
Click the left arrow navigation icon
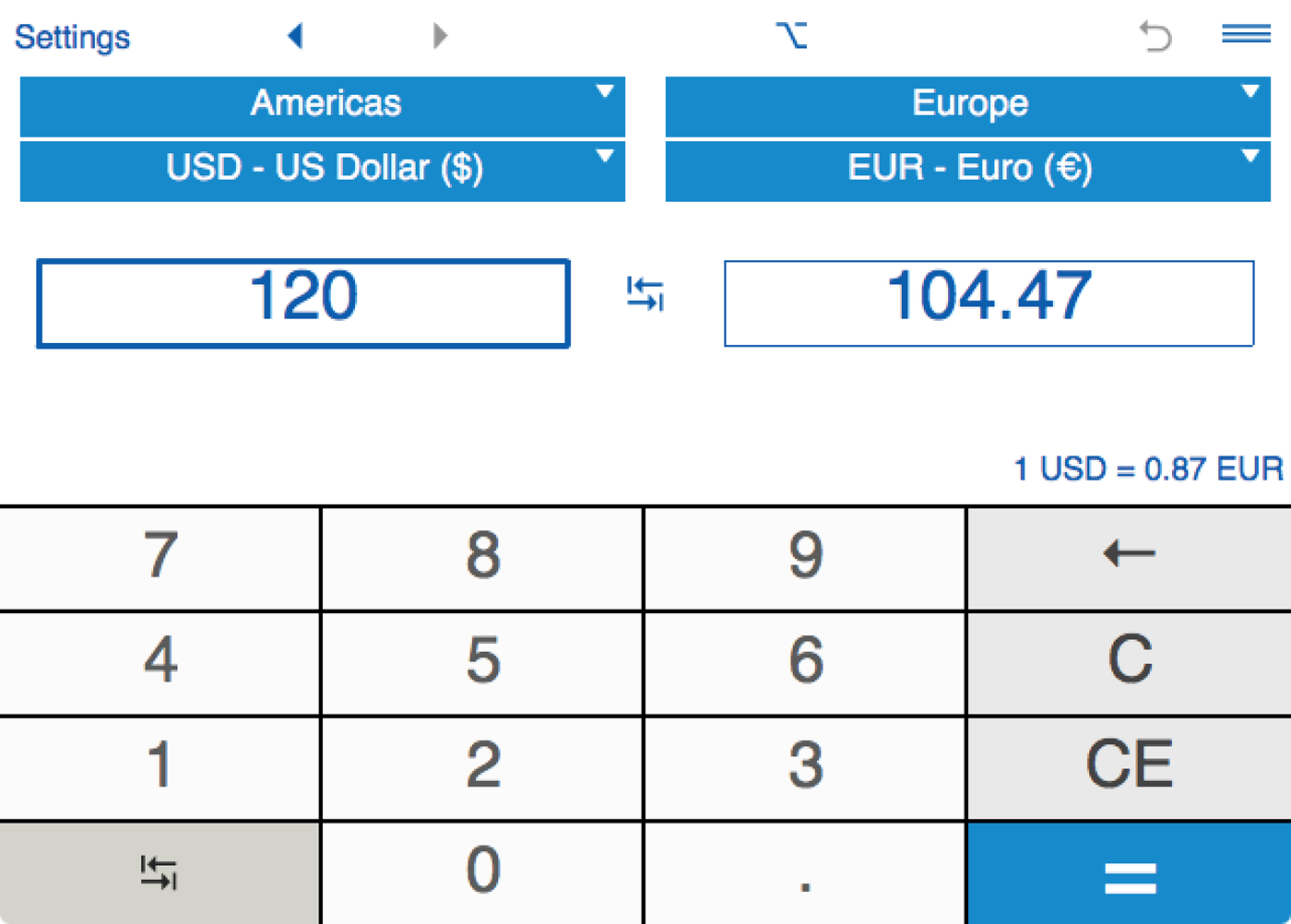click(295, 36)
